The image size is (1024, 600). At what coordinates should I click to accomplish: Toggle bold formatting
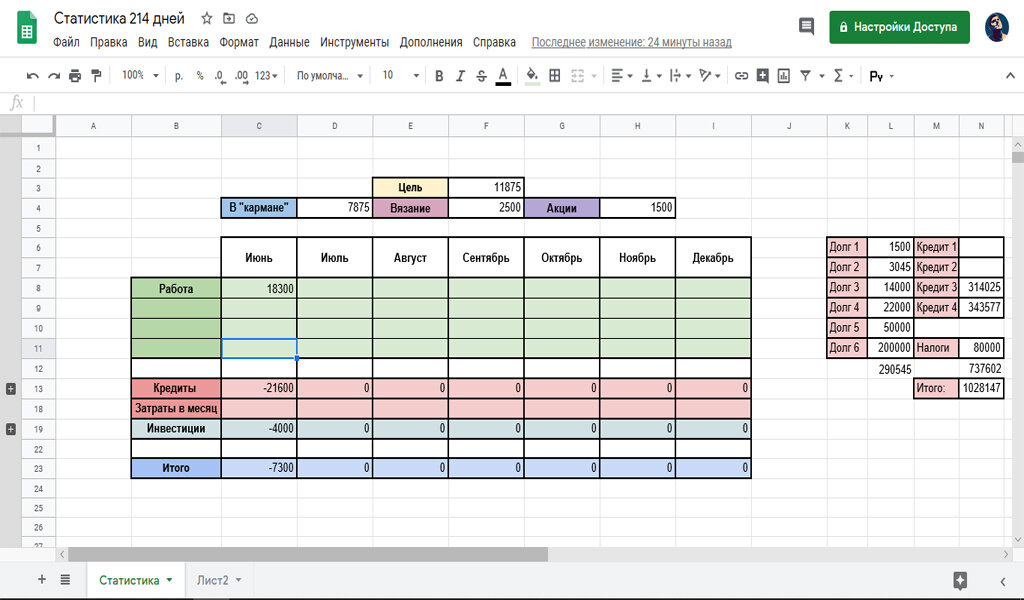[439, 76]
